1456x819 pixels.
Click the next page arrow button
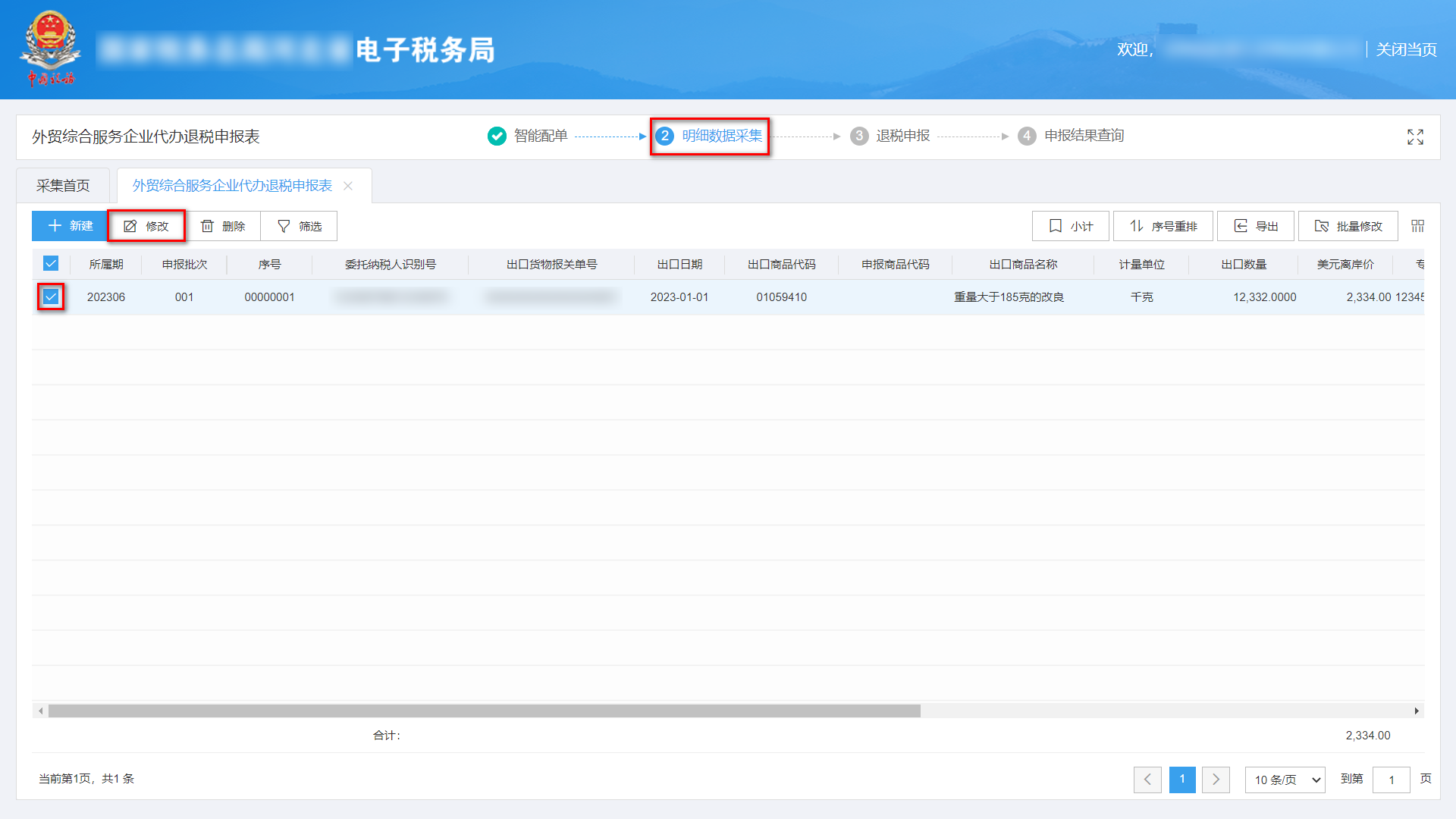(x=1216, y=780)
